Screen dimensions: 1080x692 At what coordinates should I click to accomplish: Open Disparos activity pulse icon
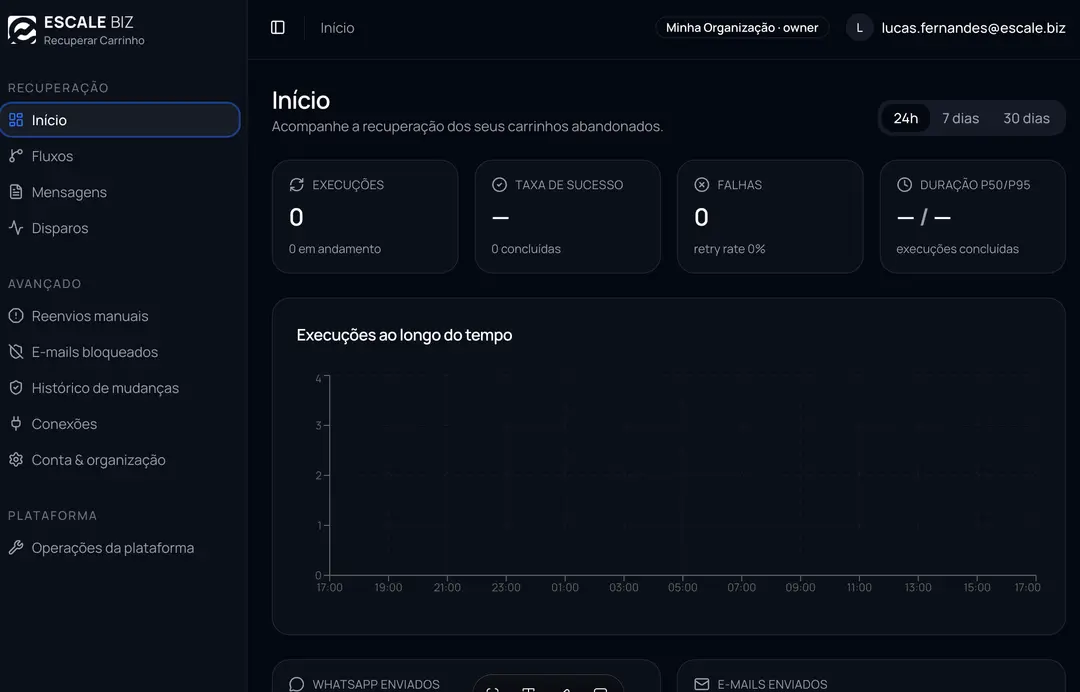[x=16, y=228]
